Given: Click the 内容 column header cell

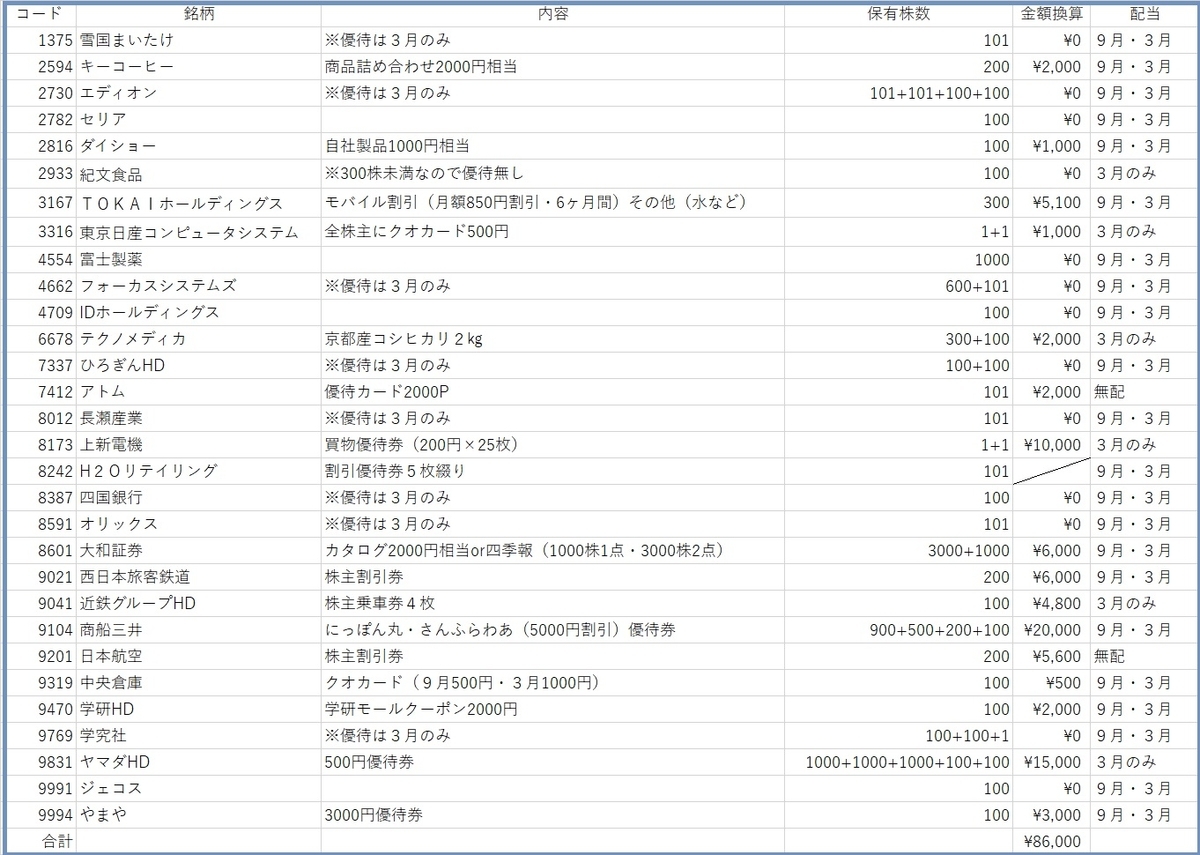Looking at the screenshot, I should pyautogui.click(x=552, y=14).
